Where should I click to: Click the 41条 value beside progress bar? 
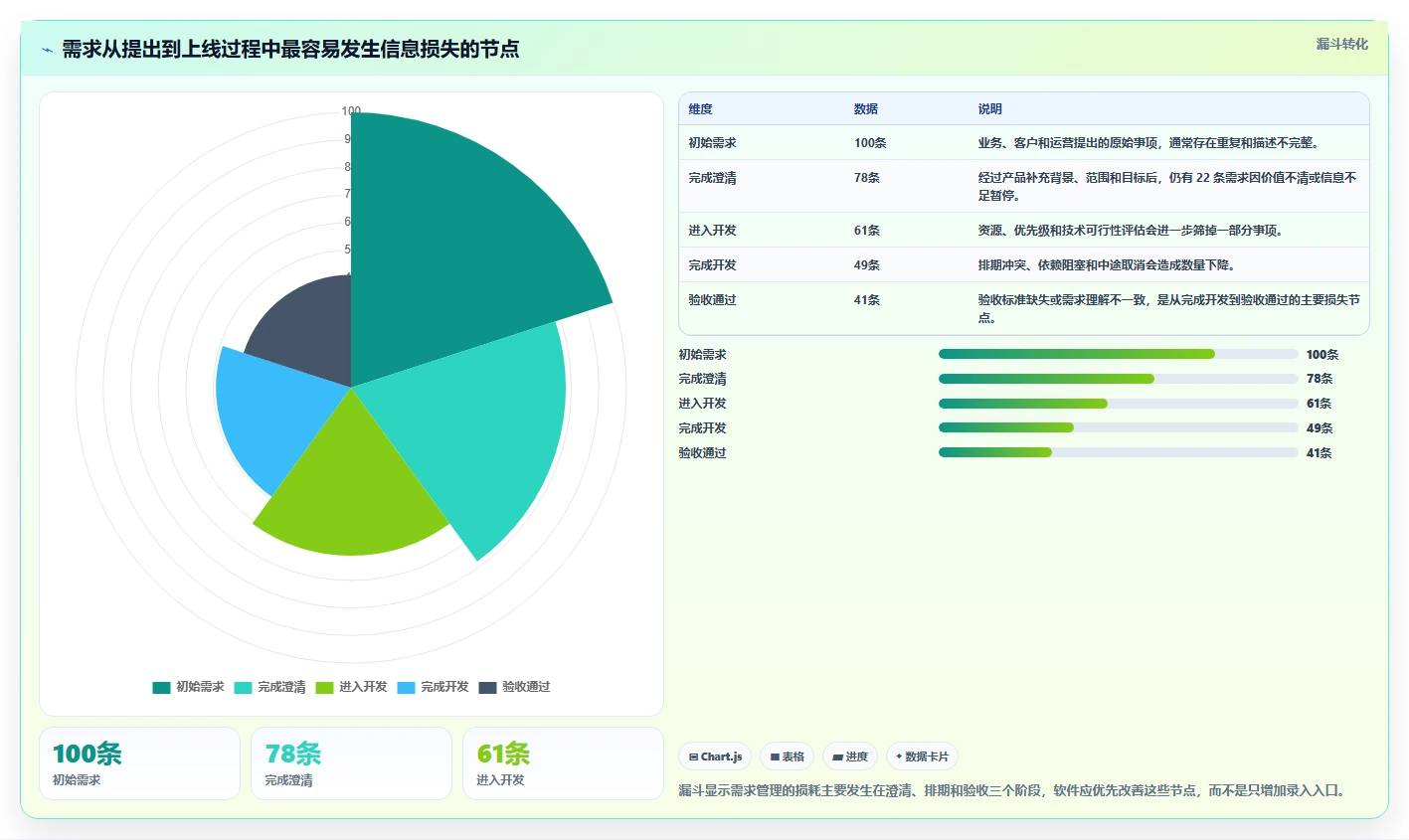(x=1320, y=453)
